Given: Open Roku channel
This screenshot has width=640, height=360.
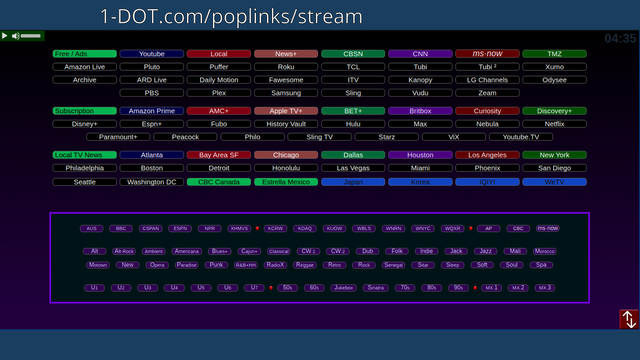Looking at the screenshot, I should pos(286,67).
